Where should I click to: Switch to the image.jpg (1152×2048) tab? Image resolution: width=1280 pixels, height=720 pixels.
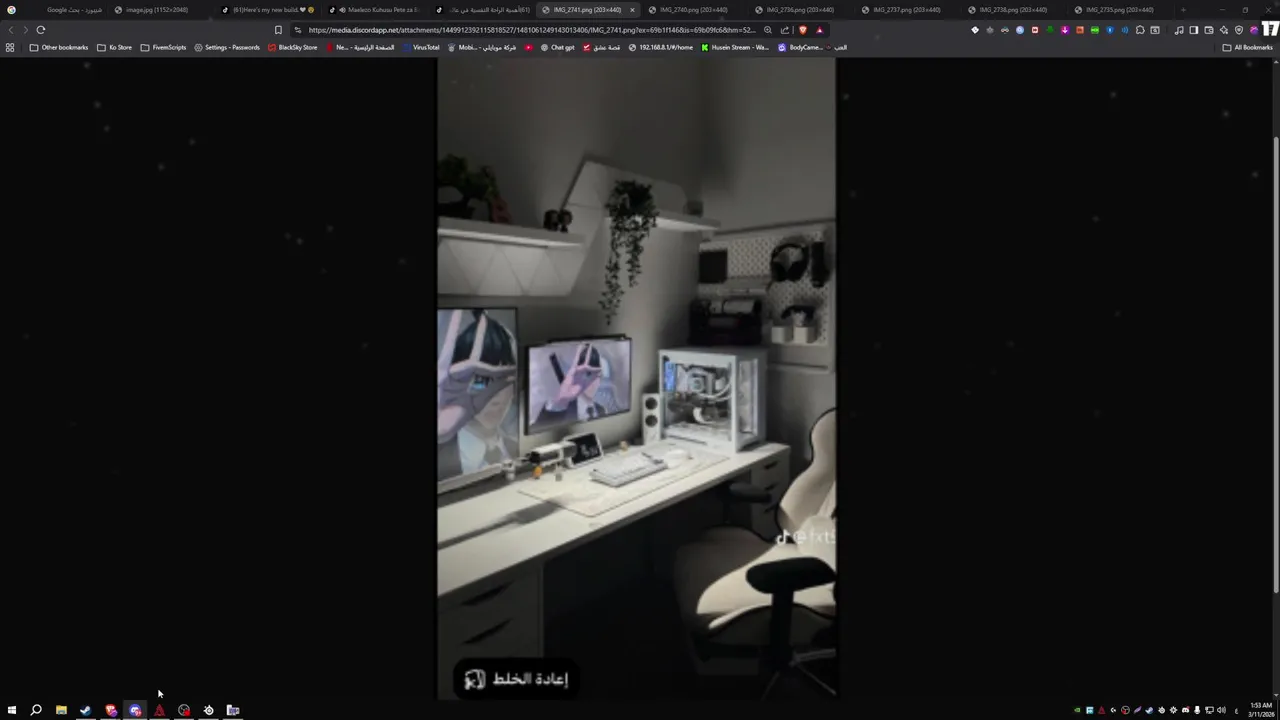(x=157, y=10)
